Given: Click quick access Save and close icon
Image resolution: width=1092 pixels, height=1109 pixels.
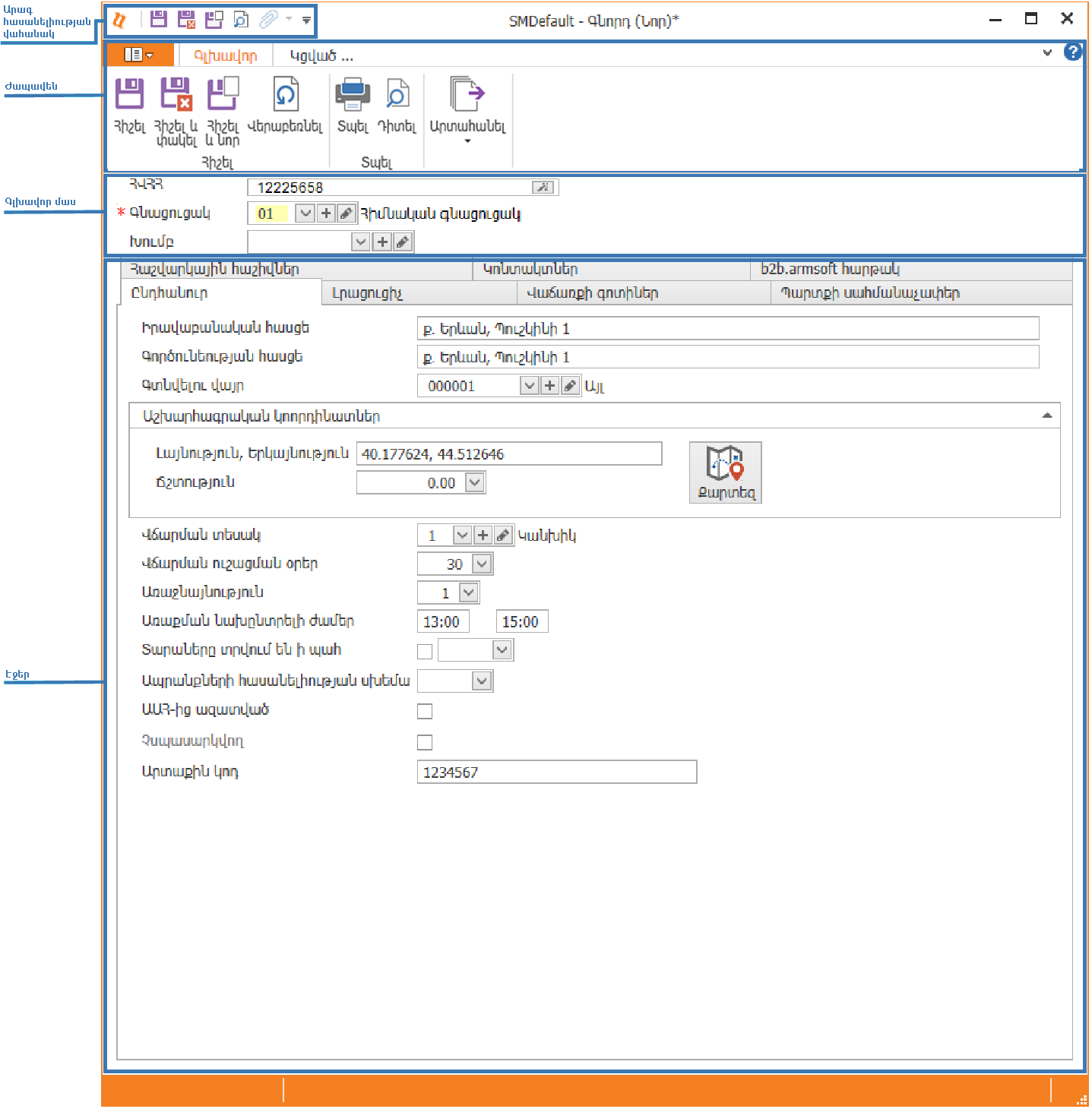Looking at the screenshot, I should coord(186,20).
